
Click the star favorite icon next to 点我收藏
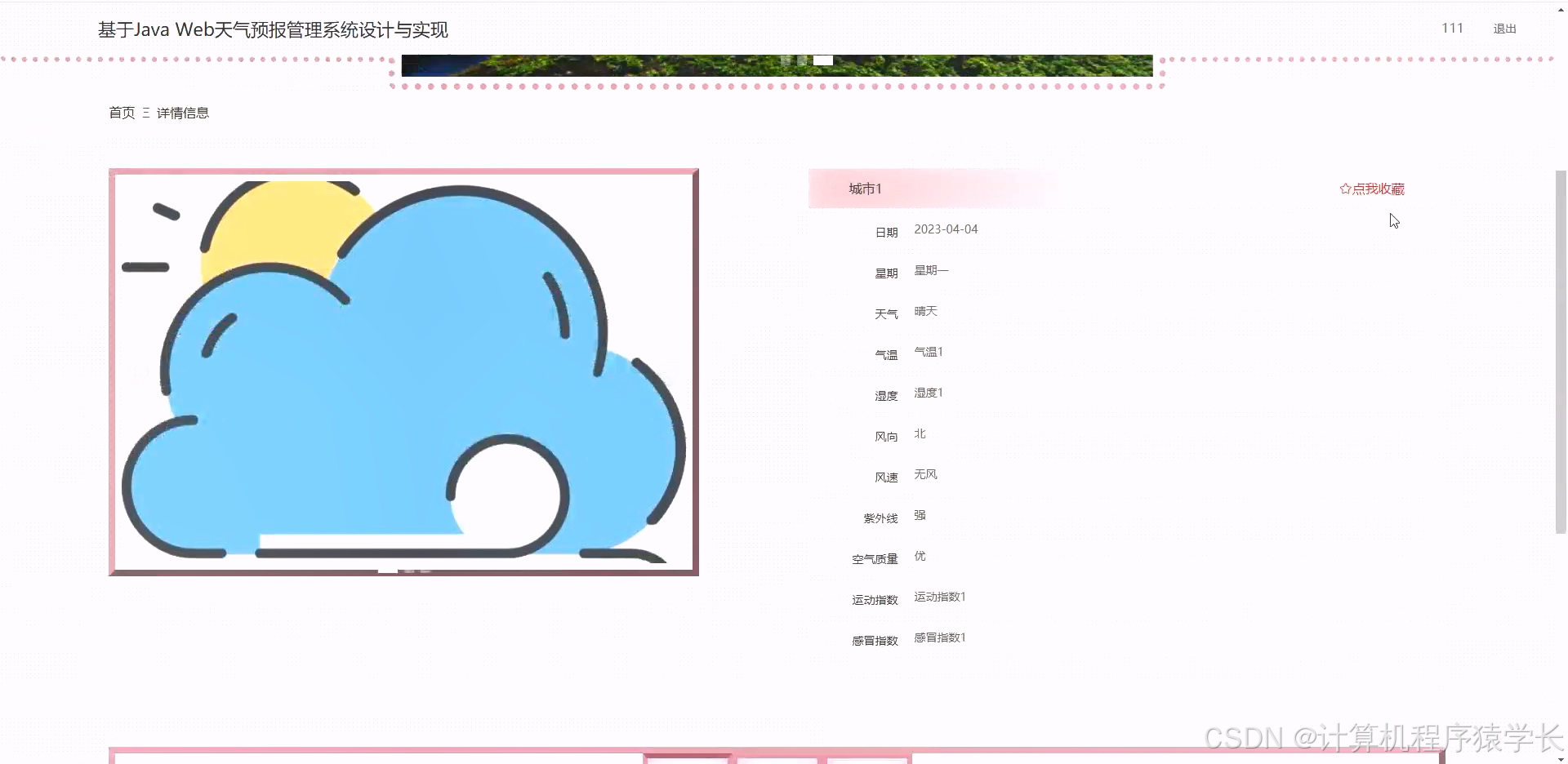[x=1345, y=188]
